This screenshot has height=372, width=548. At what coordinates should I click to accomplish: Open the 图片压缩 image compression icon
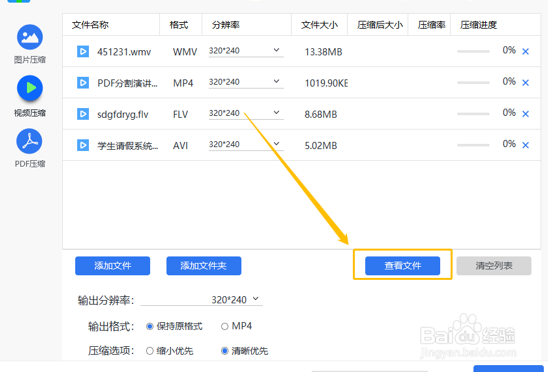click(x=30, y=37)
